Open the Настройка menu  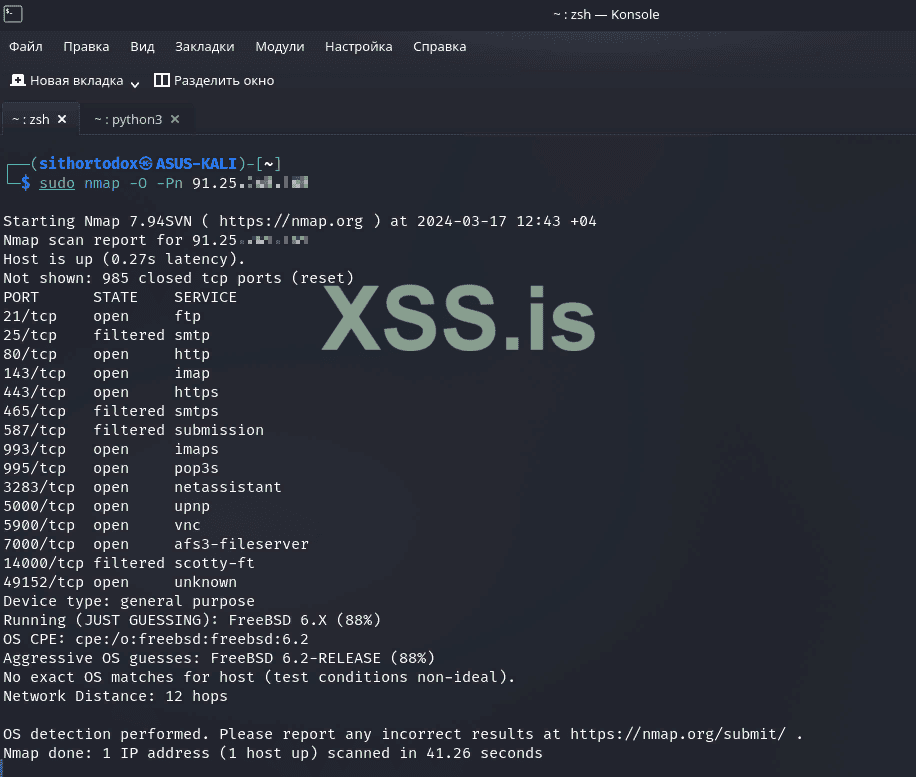(x=359, y=47)
